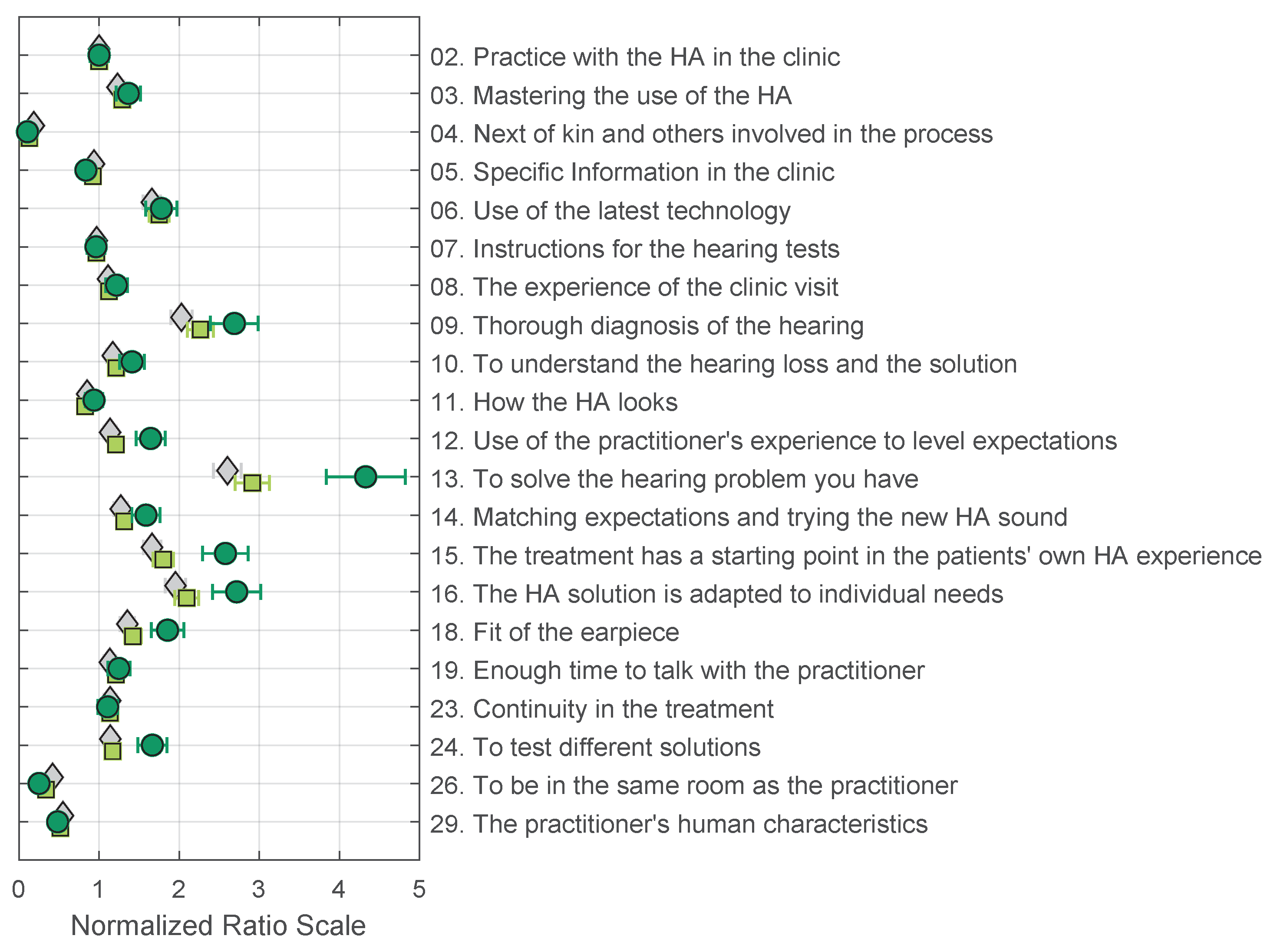Click the dark green circle for item 12
This screenshot has width=1277, height=952.
coord(150,438)
